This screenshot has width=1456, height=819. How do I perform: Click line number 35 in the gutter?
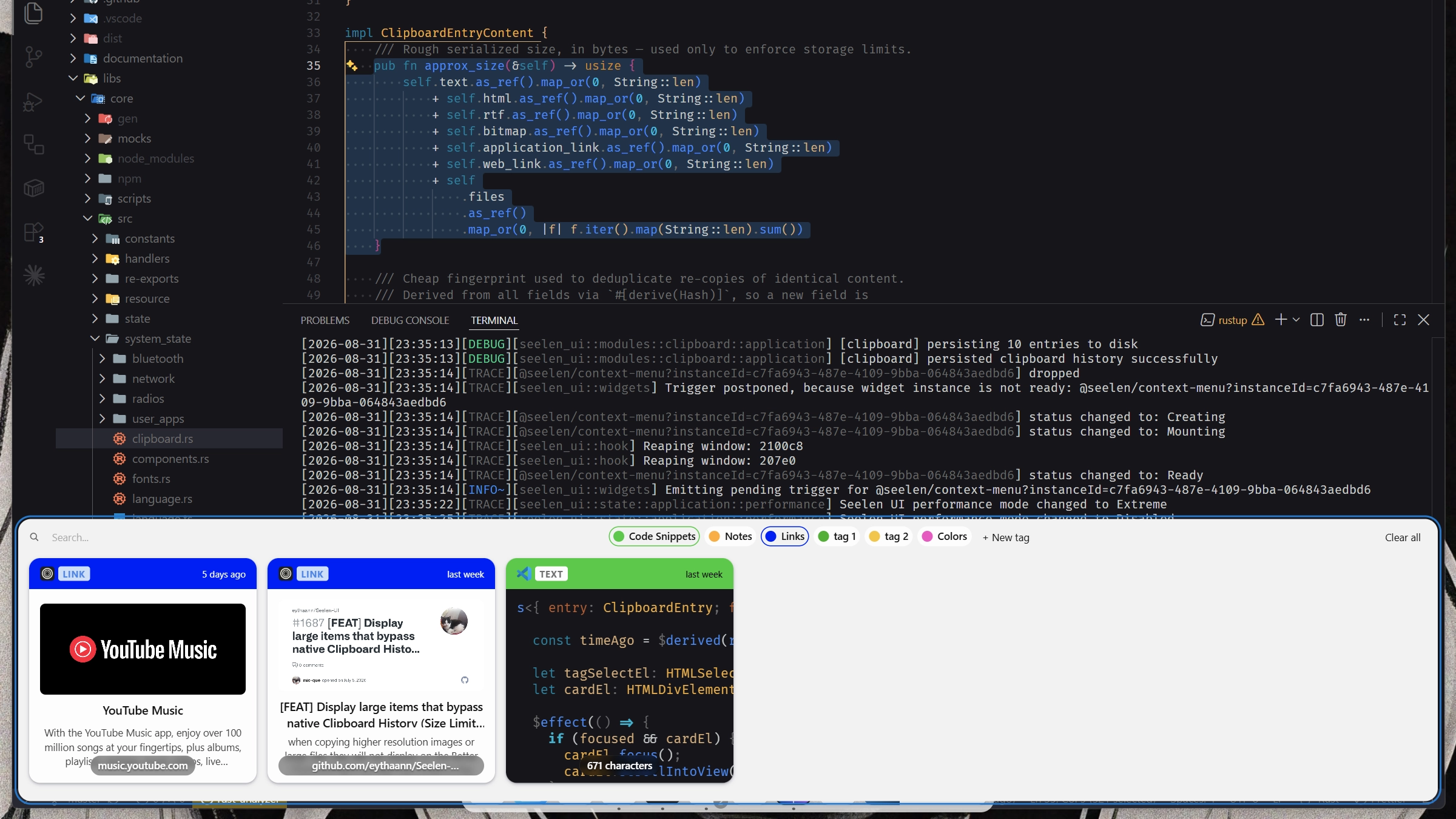click(x=314, y=66)
